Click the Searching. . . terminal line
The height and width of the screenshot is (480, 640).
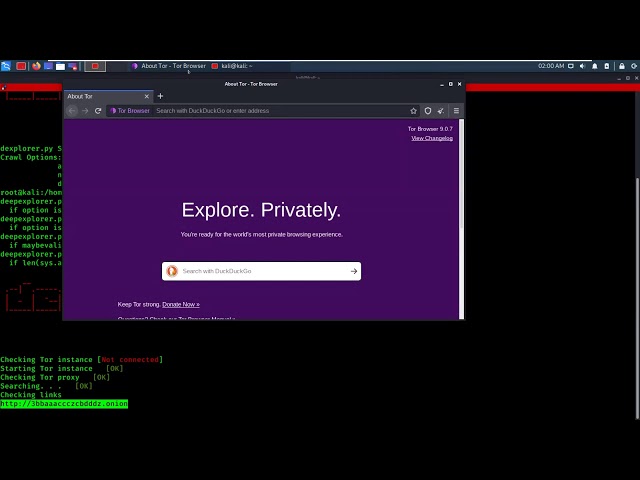[46, 386]
